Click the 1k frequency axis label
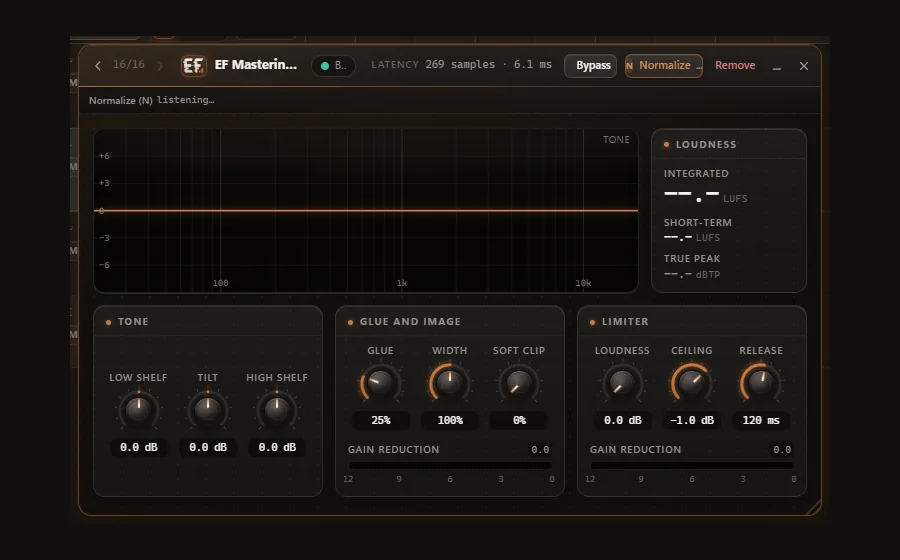 click(x=402, y=283)
